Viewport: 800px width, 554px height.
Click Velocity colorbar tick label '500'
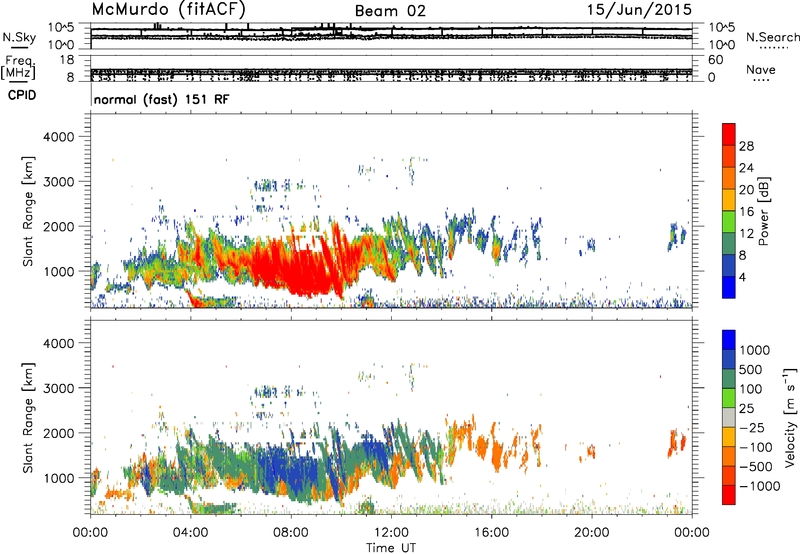pyautogui.click(x=751, y=369)
